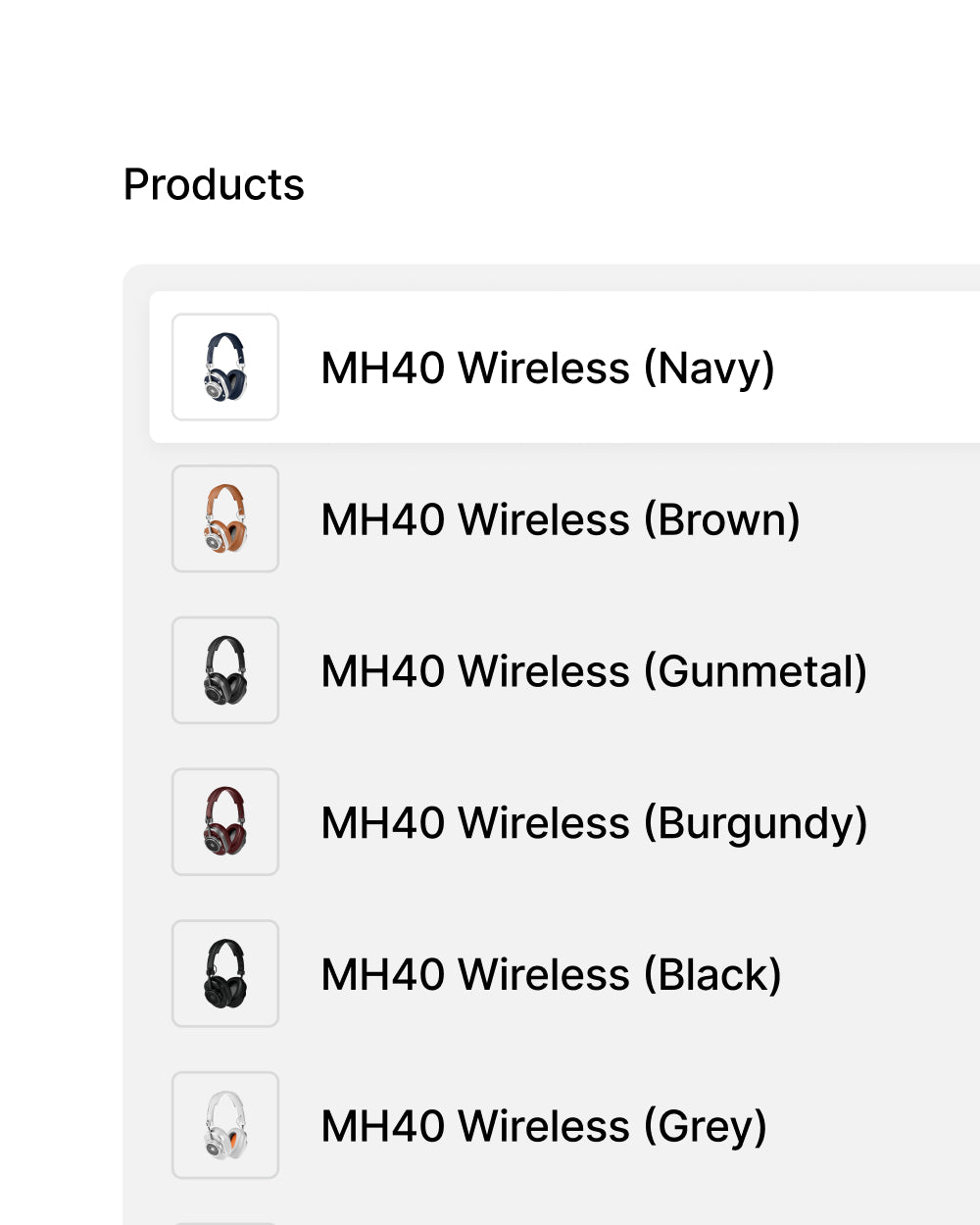The image size is (980, 1225).
Task: Click the grey headphones thumbnail image
Action: click(225, 1125)
